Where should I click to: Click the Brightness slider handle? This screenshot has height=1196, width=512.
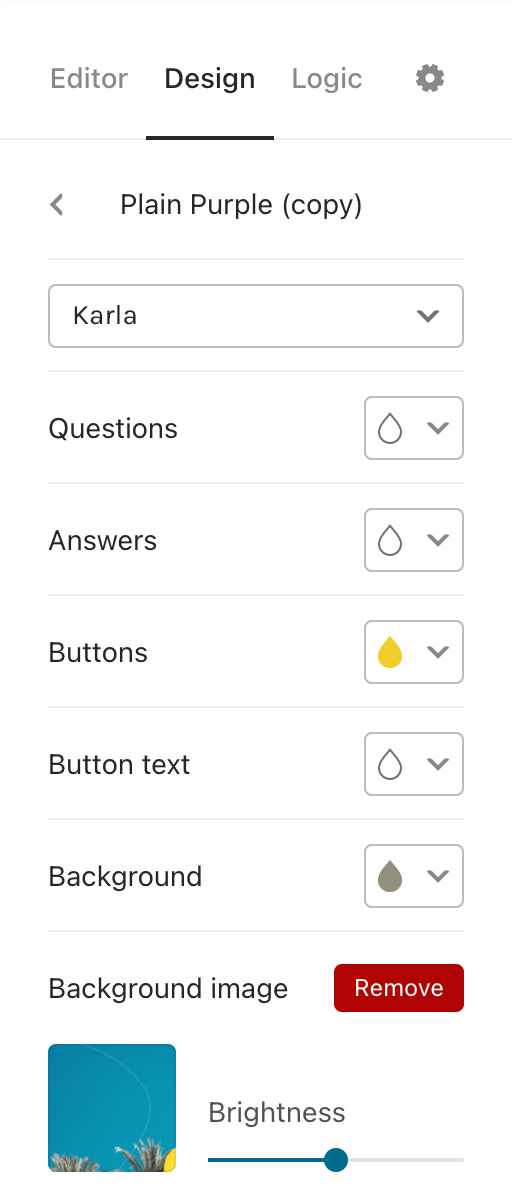[336, 1160]
